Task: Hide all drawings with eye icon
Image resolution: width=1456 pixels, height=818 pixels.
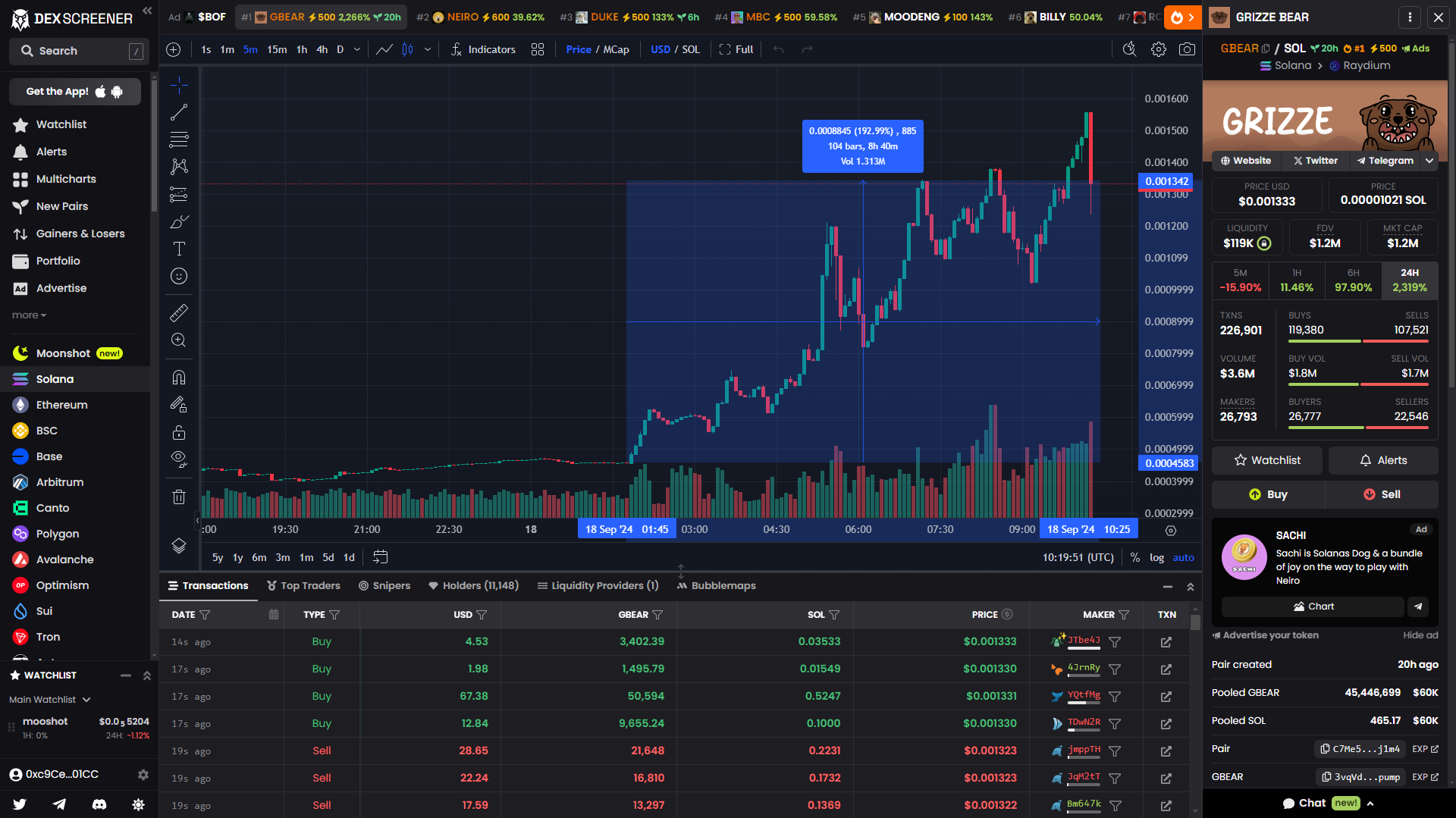Action: click(179, 459)
